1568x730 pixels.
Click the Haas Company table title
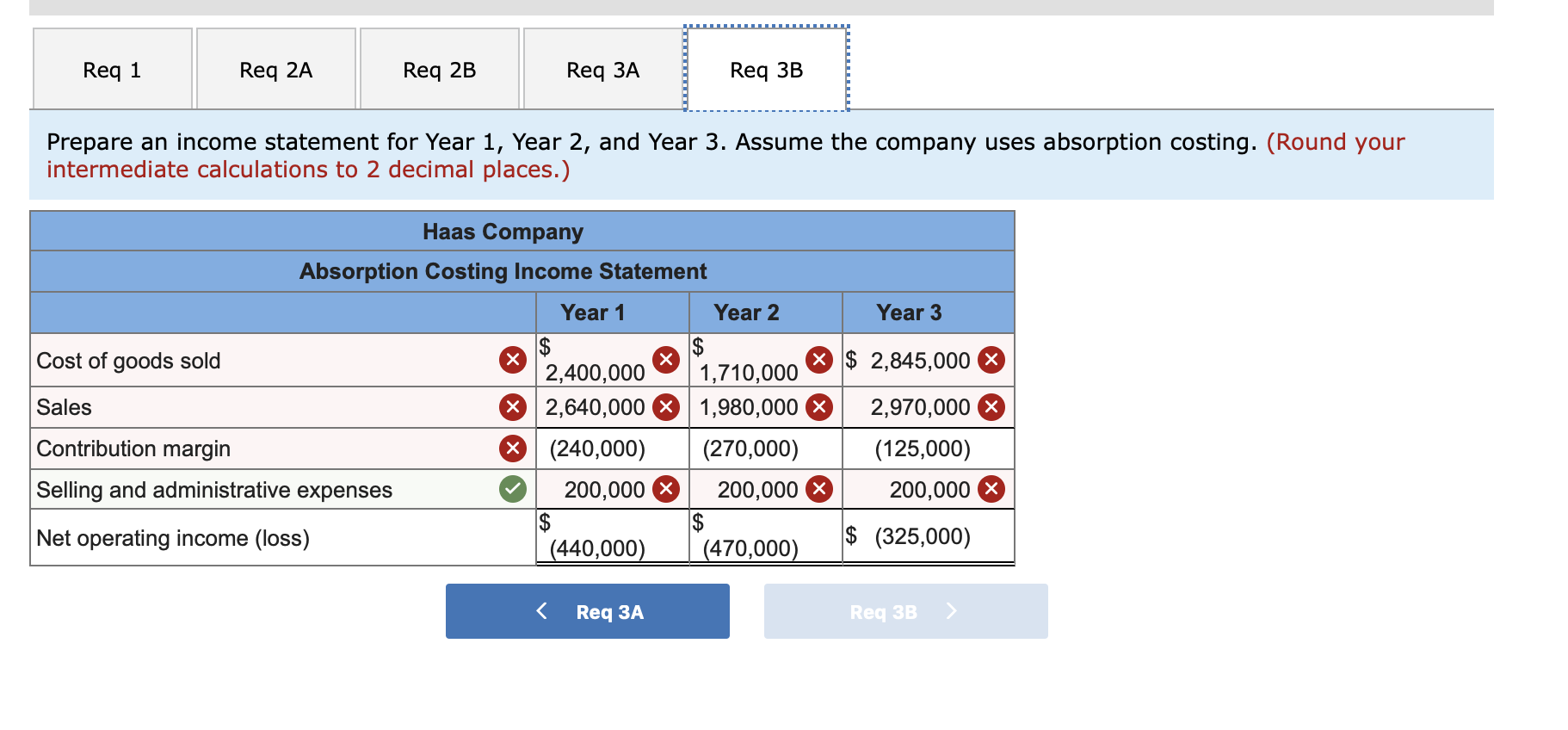pyautogui.click(x=503, y=232)
